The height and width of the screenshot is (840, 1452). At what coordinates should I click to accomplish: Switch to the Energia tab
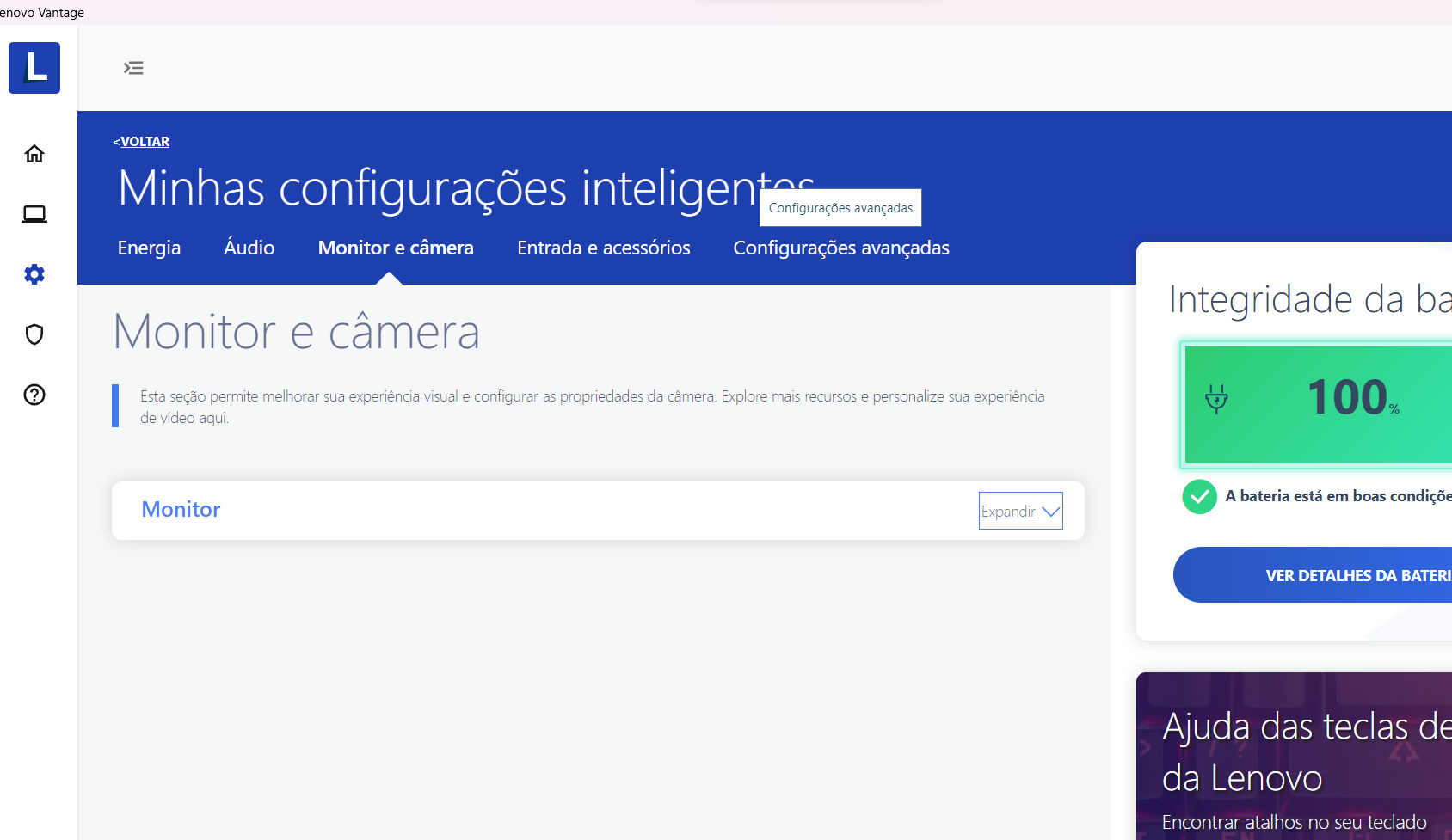coord(149,248)
